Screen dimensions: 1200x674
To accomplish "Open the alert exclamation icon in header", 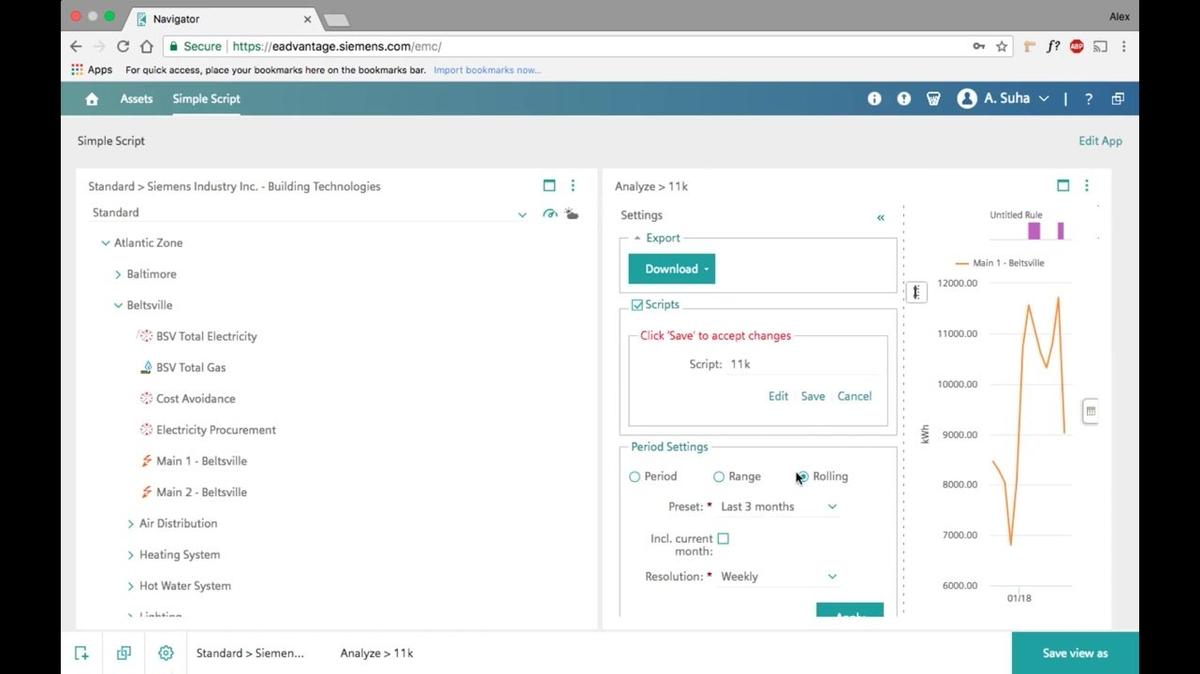I will click(904, 99).
